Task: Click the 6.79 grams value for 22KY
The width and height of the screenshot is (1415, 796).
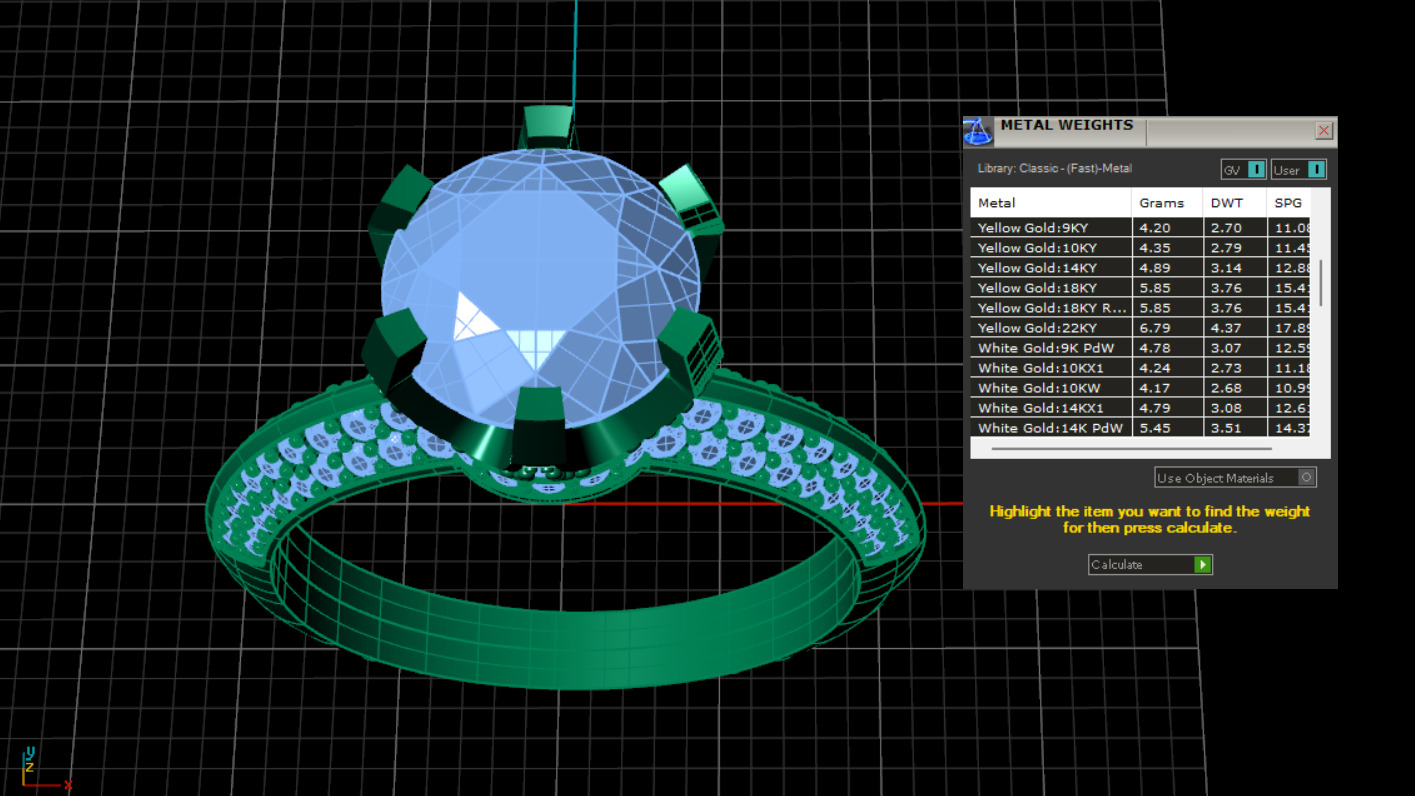Action: tap(1154, 328)
